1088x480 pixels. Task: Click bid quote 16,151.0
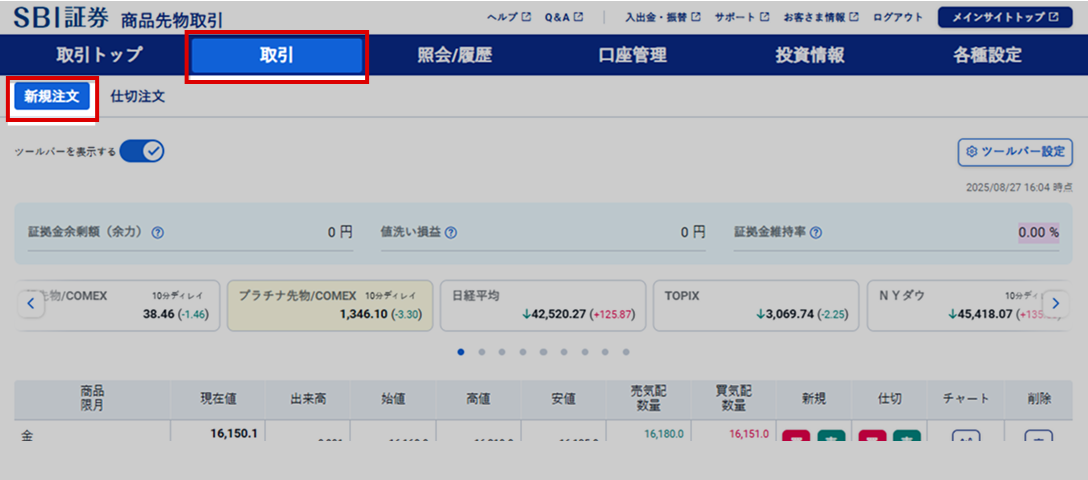(749, 434)
